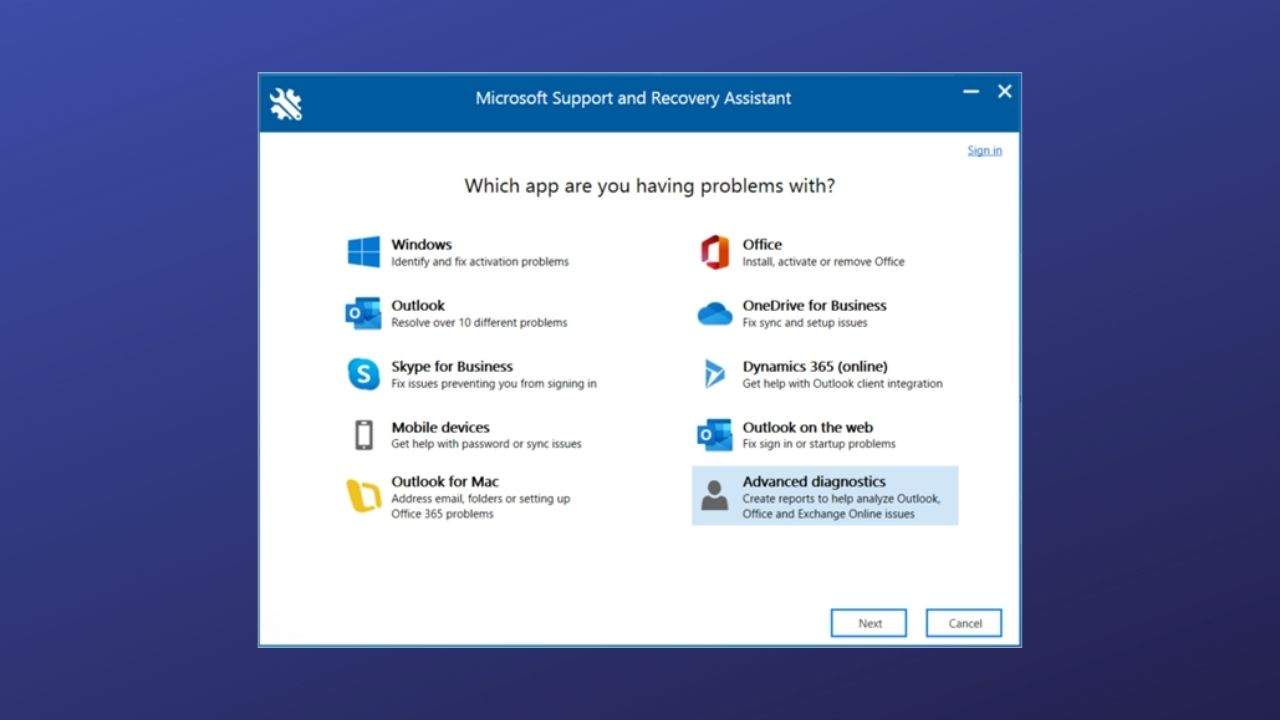This screenshot has height=720, width=1280.
Task: Click 'Get help with Outlook client integration'
Action: coord(842,384)
